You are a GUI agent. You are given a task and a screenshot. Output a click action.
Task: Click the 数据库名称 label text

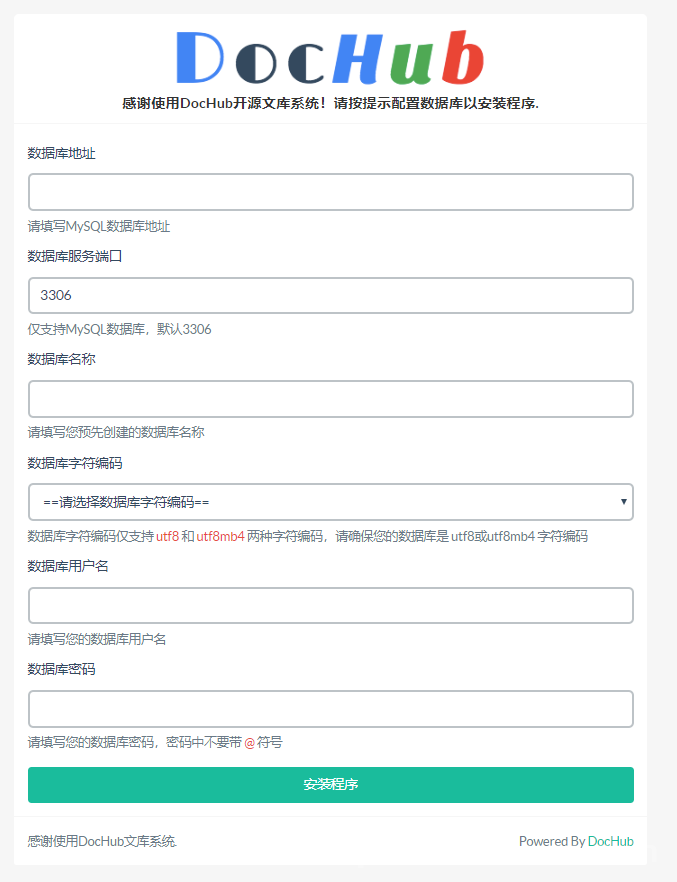(62, 359)
